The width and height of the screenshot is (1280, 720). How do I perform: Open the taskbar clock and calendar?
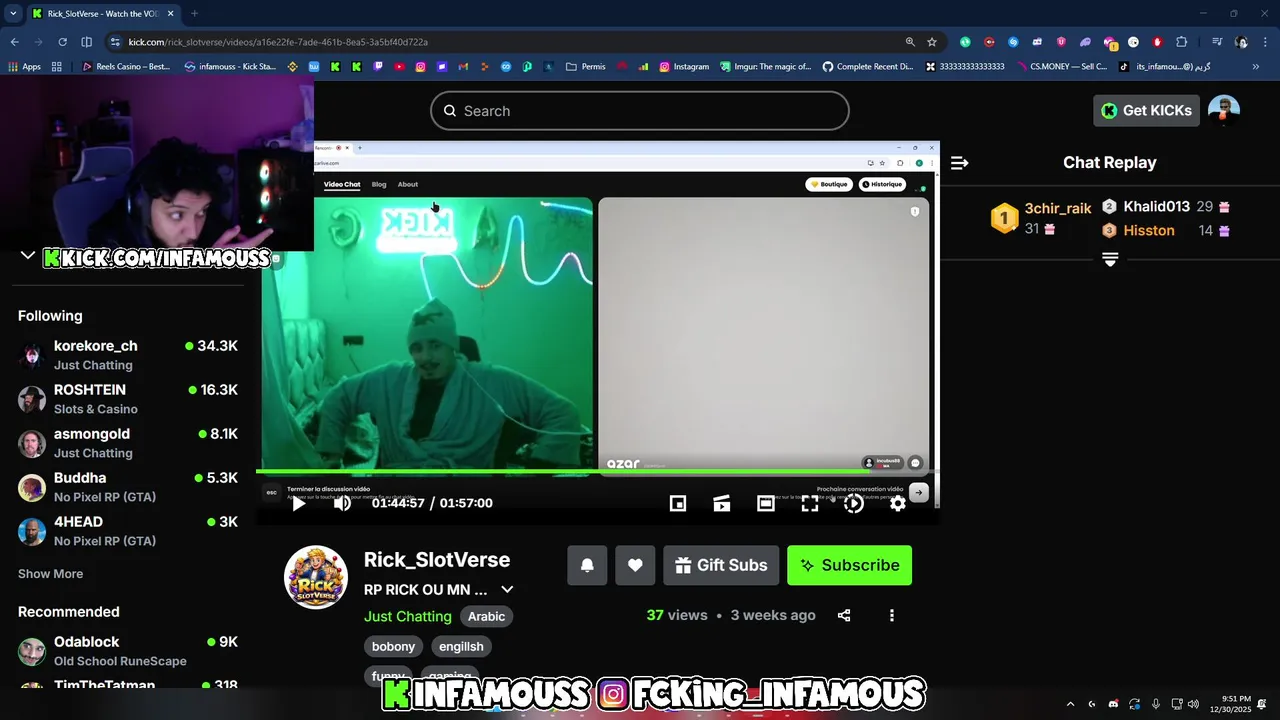coord(1230,704)
